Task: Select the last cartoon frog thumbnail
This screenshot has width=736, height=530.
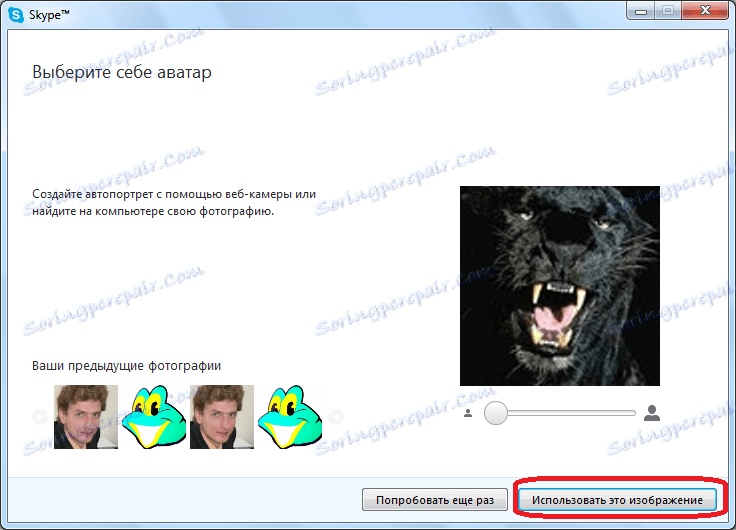Action: (x=290, y=417)
